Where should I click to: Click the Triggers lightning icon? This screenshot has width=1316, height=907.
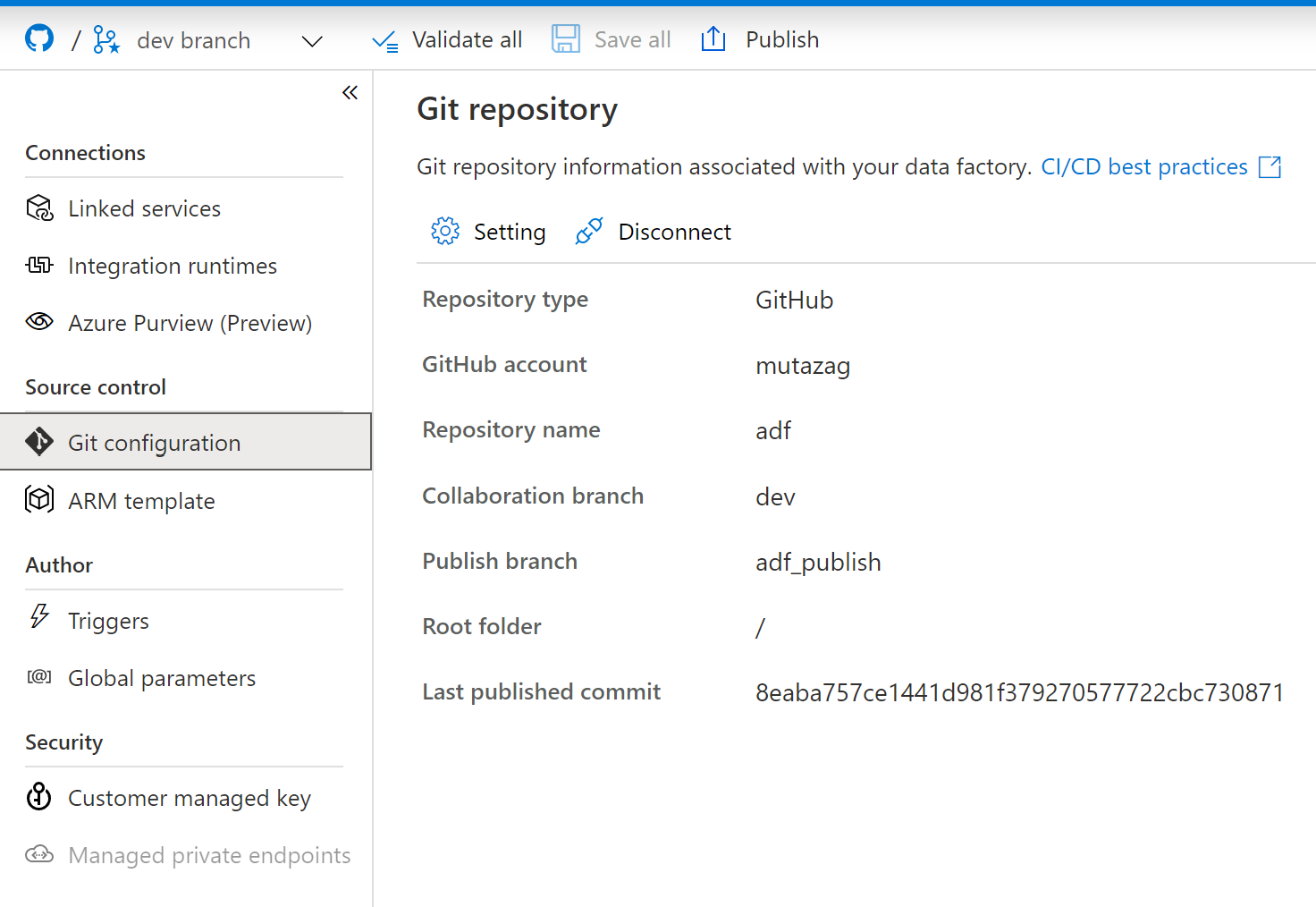39,616
